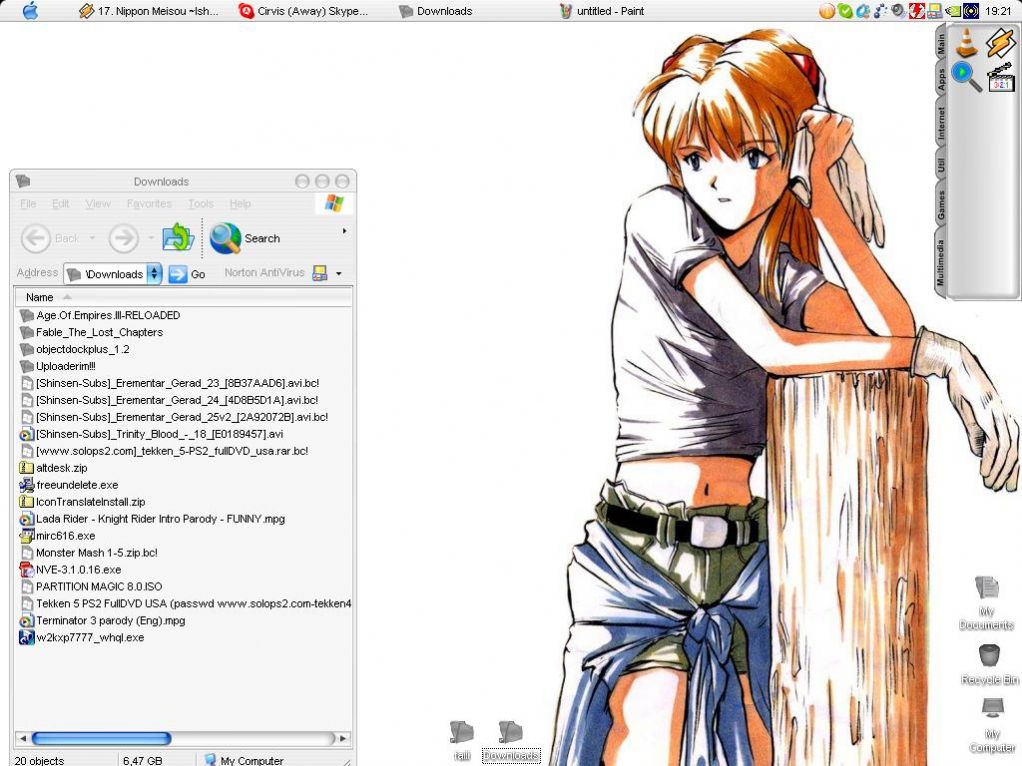Select the My Computer desktop icon
Viewport: 1022px width, 766px height.
coord(992,725)
